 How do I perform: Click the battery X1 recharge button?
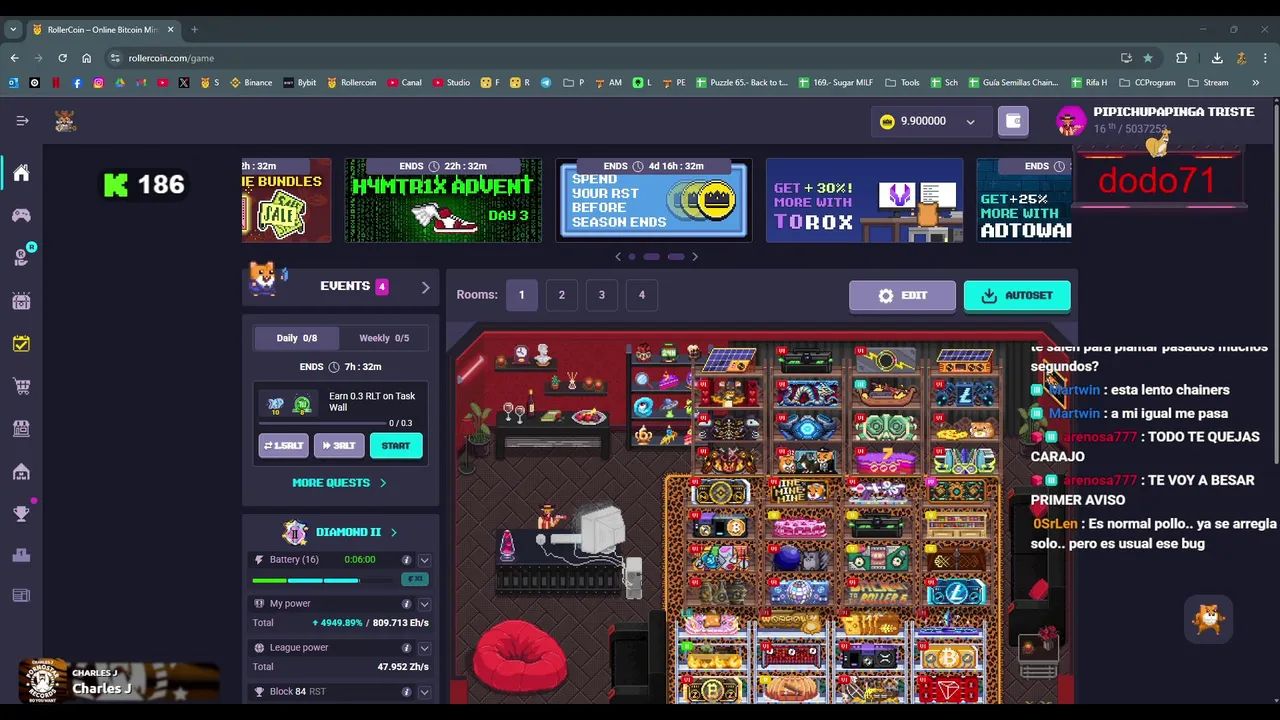415,579
